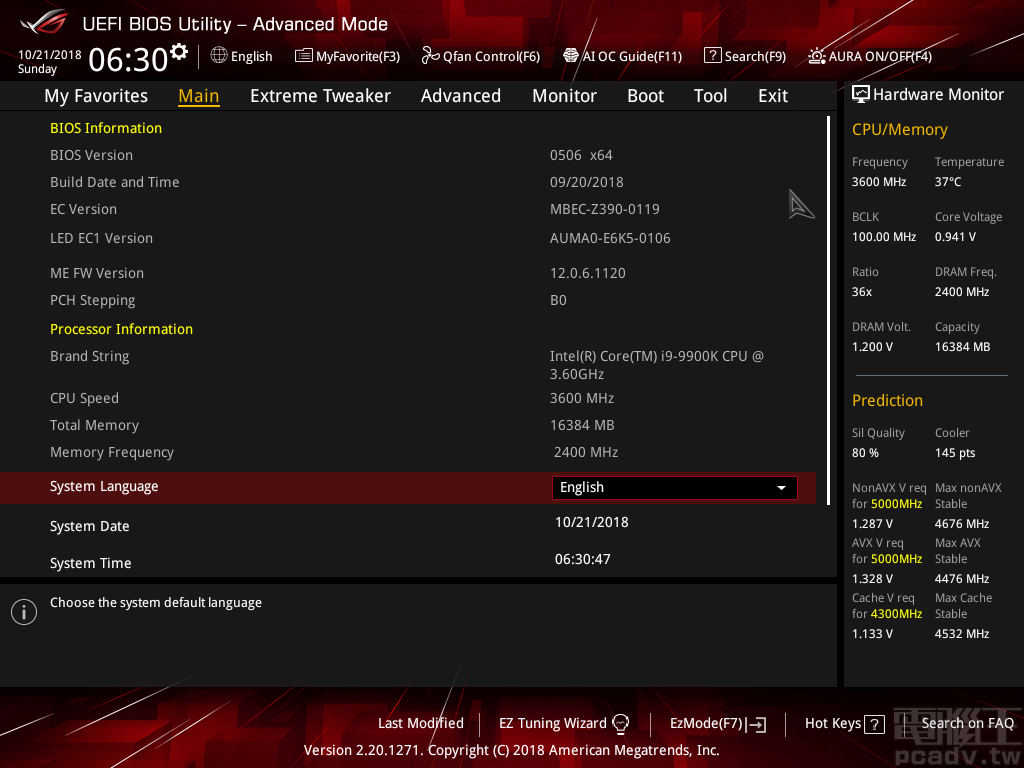Viewport: 1024px width, 768px height.
Task: Click the Build Date and Time row
Action: point(408,182)
